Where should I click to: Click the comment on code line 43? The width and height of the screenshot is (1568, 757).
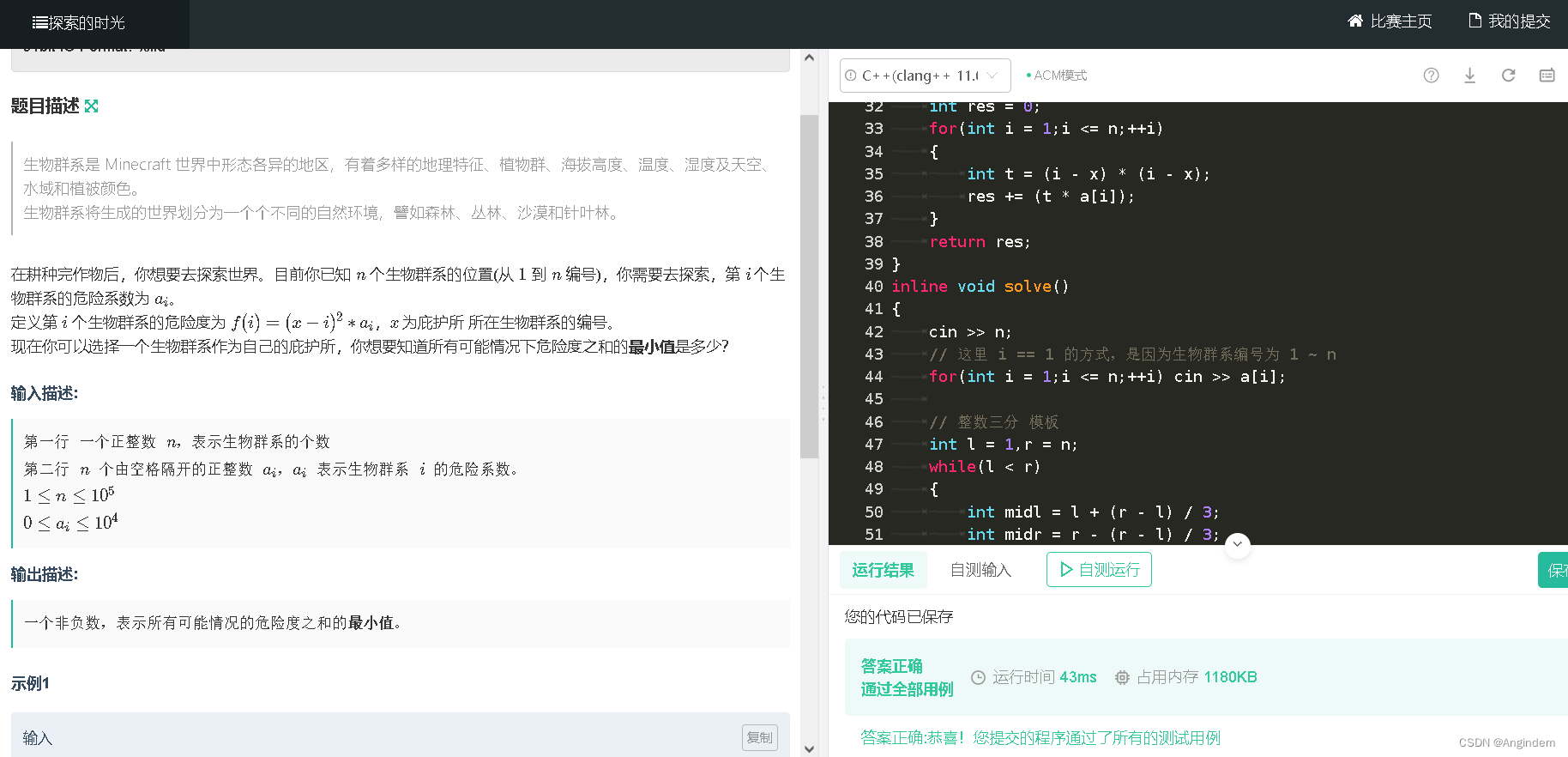pyautogui.click(x=1132, y=354)
